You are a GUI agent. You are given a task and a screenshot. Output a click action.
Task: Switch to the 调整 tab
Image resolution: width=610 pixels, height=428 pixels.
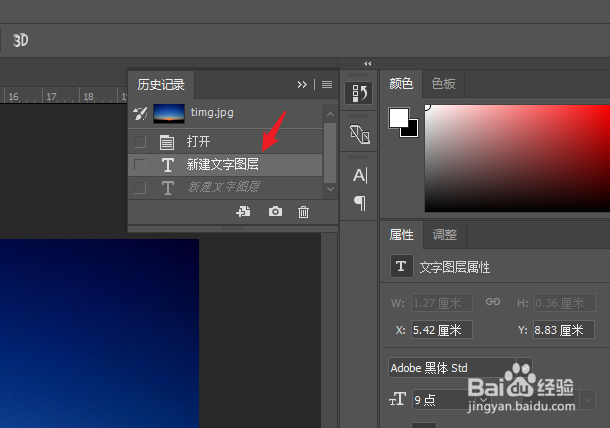coord(445,235)
